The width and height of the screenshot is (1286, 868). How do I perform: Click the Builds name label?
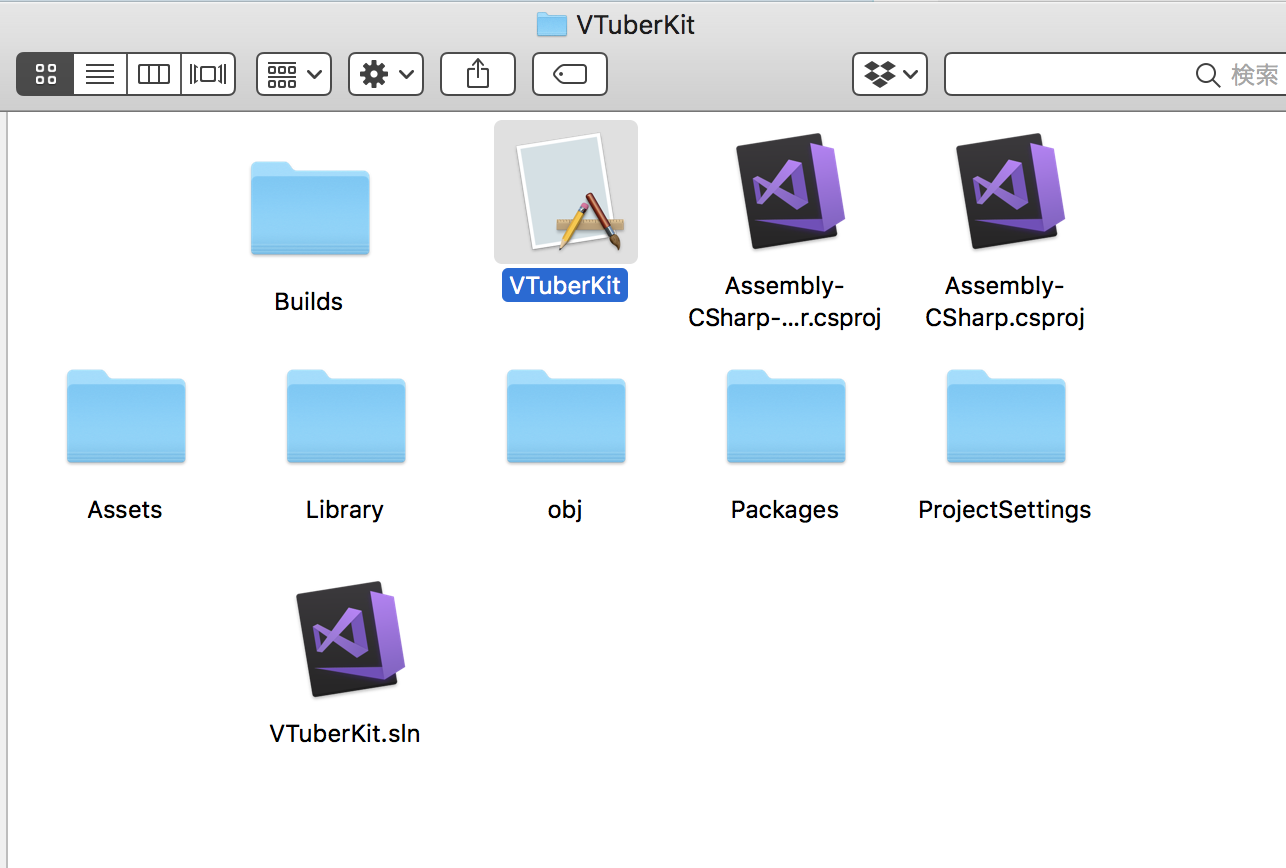point(309,302)
